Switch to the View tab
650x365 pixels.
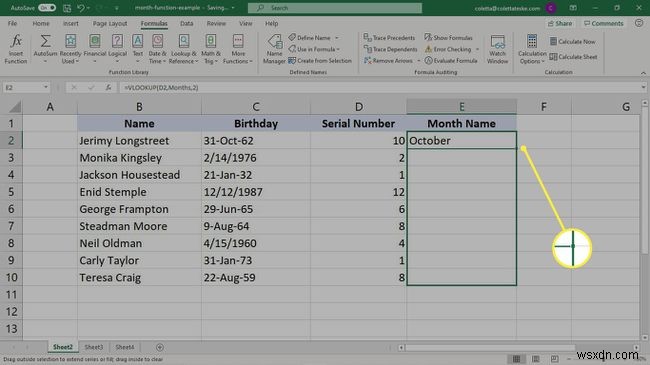(245, 24)
